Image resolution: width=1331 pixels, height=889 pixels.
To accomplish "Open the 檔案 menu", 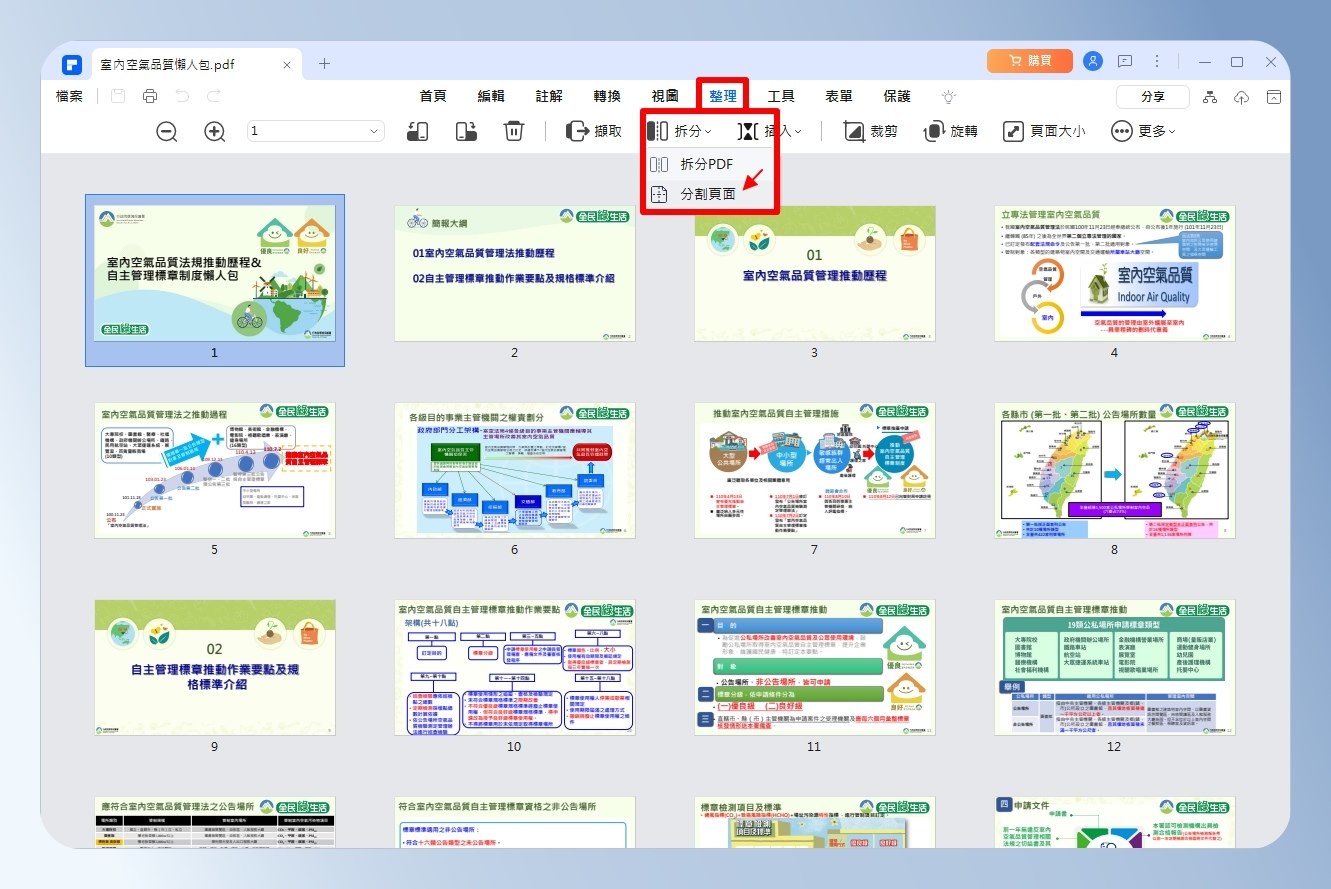I will click(70, 96).
